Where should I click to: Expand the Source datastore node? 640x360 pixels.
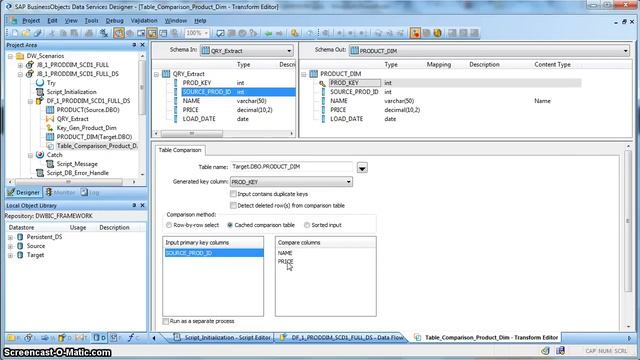pos(11,246)
